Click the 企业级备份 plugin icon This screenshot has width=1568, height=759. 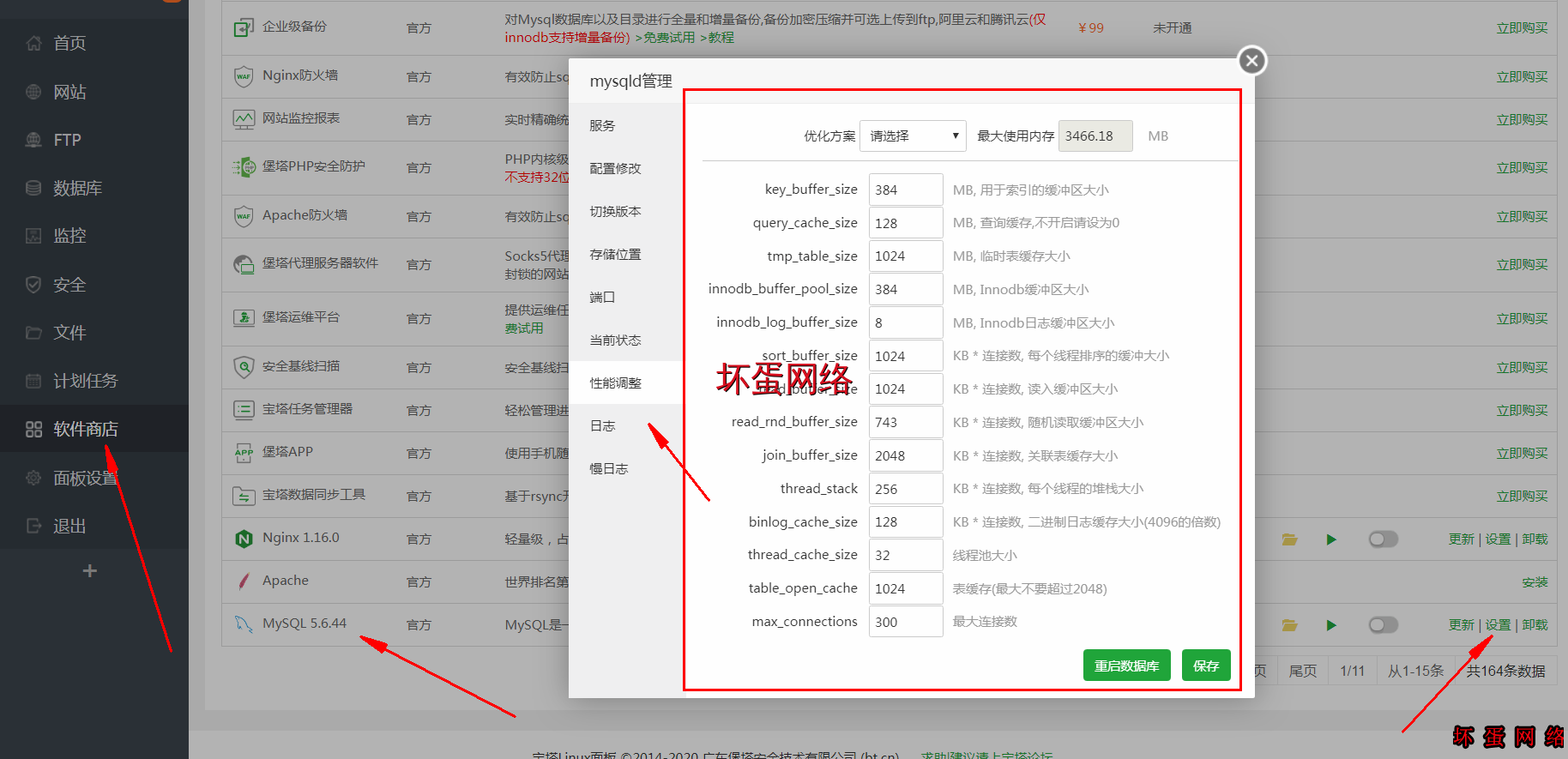coord(244,27)
